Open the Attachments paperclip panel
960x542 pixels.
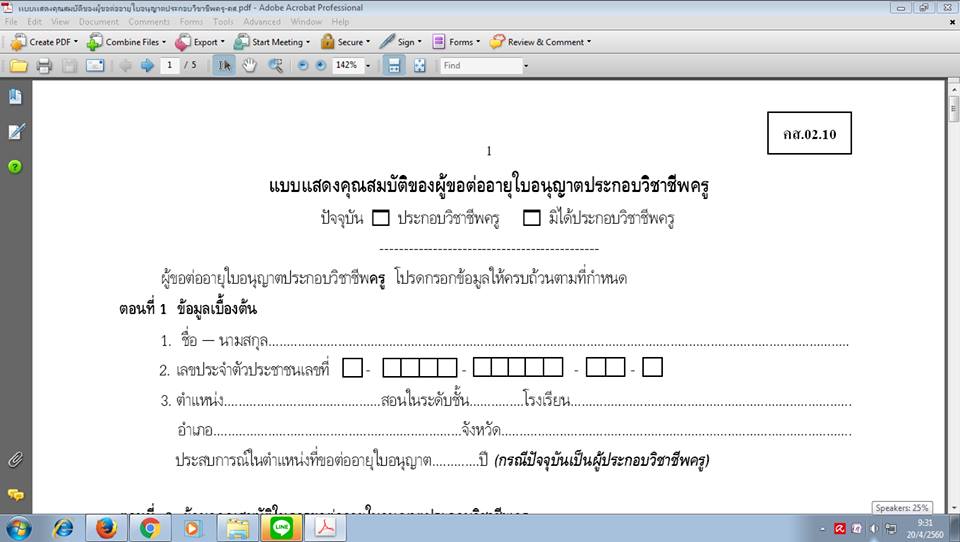(x=15, y=460)
